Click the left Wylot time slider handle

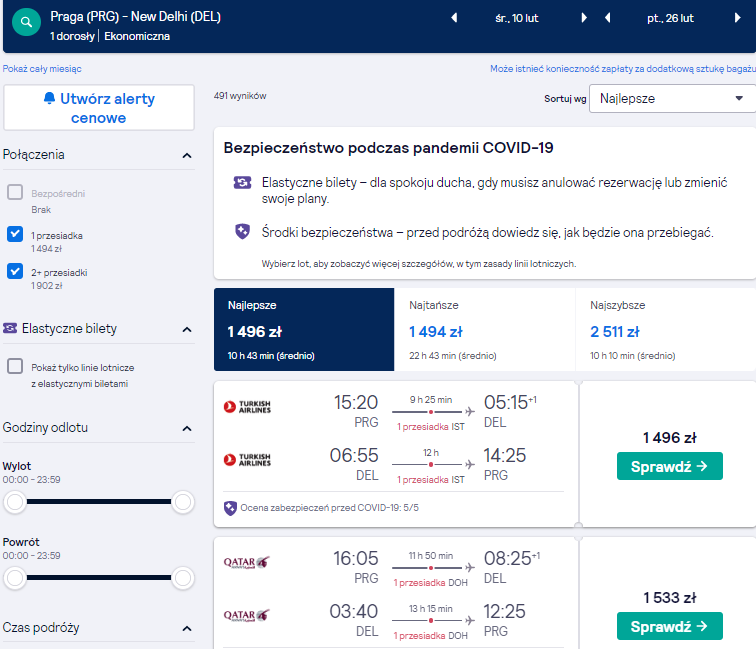pos(15,502)
